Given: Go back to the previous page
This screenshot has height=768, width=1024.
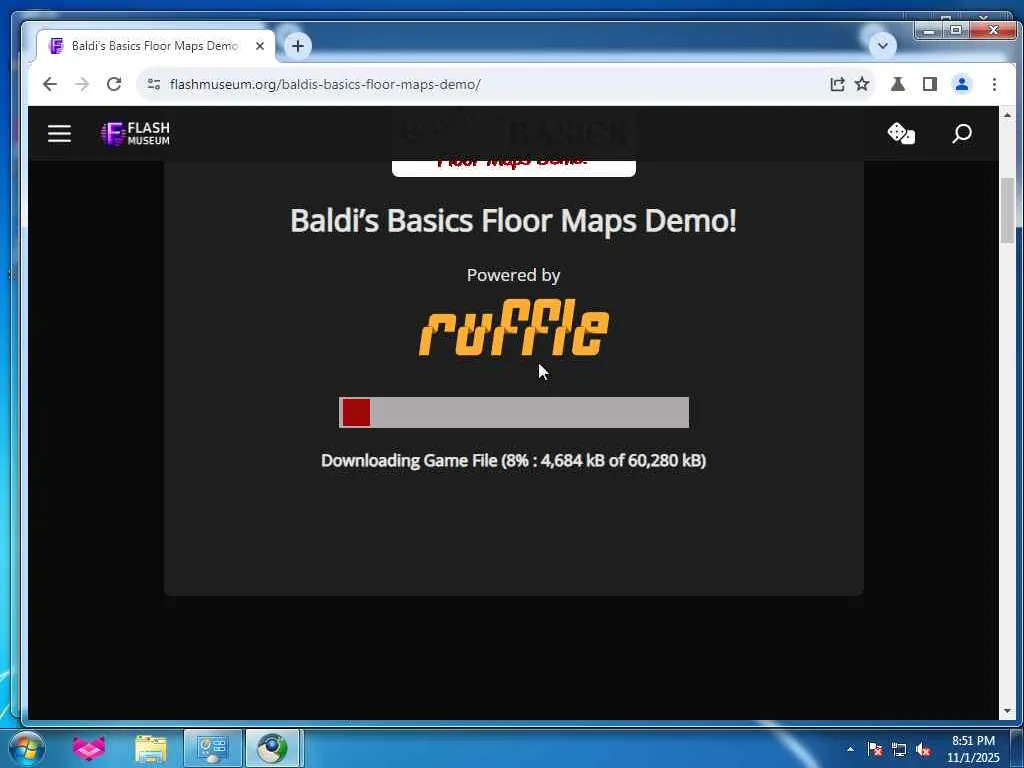Looking at the screenshot, I should [x=50, y=84].
